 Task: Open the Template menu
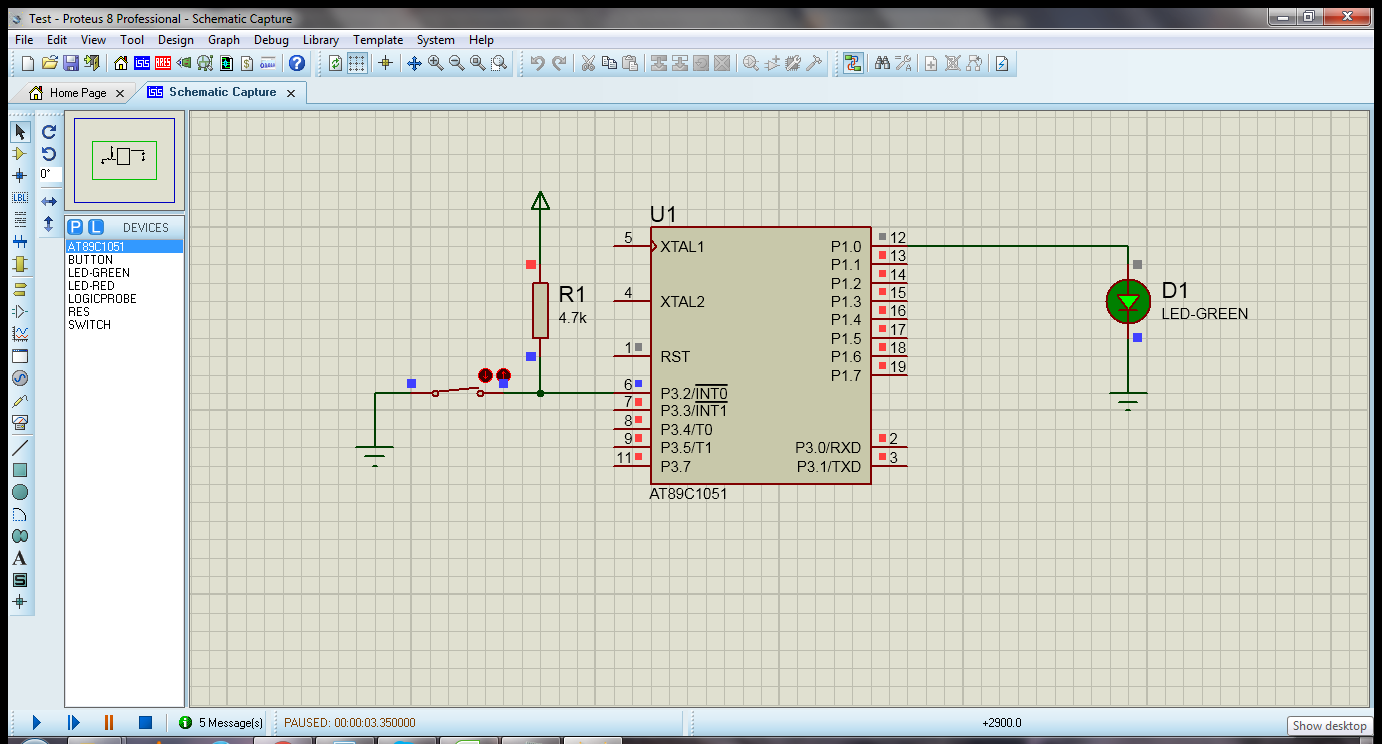(x=378, y=40)
